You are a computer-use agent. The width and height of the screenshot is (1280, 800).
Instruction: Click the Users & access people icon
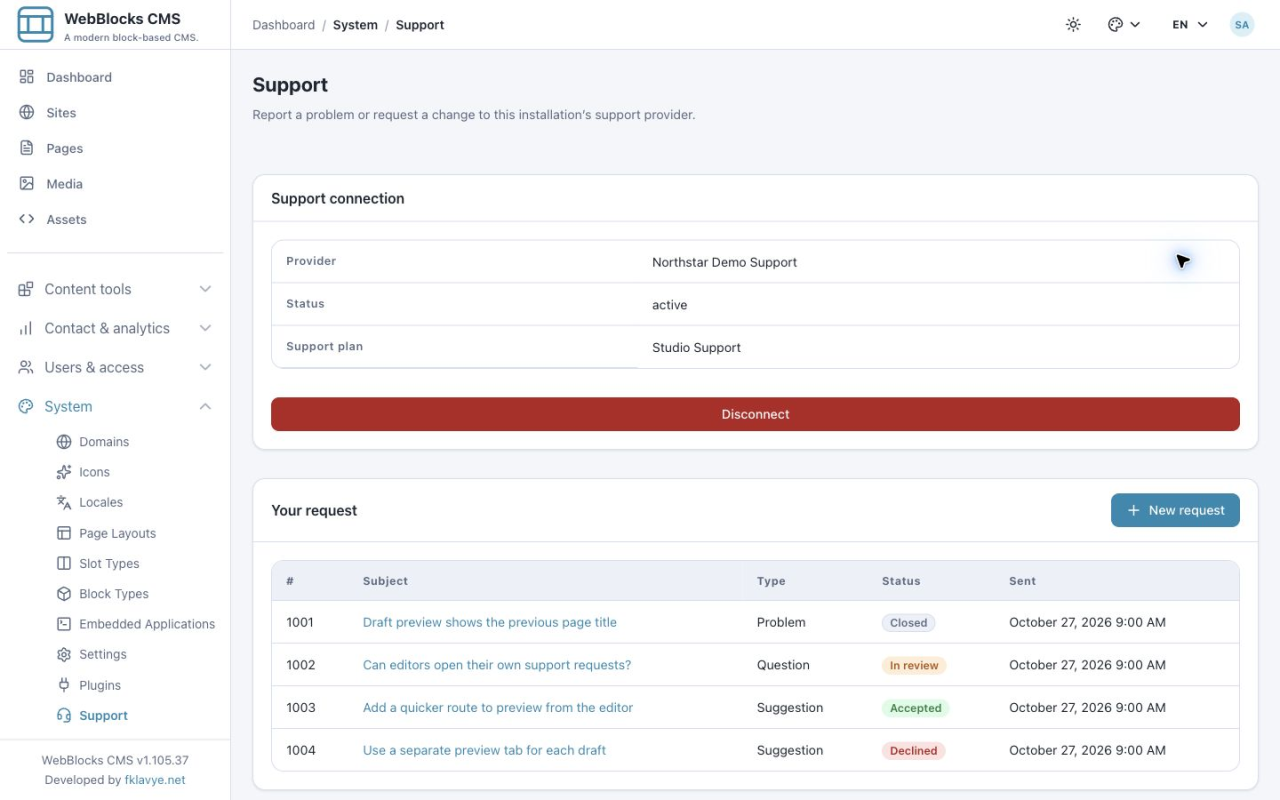(x=26, y=367)
